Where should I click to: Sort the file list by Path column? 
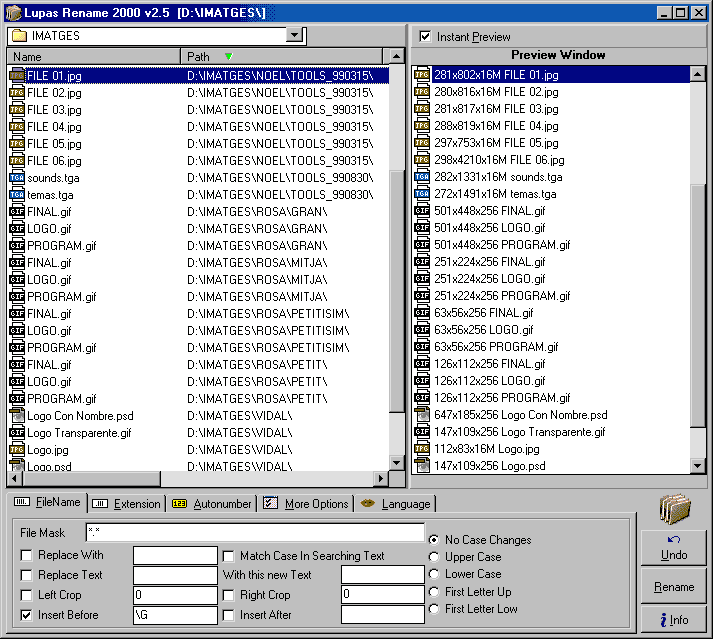pyautogui.click(x=280, y=57)
